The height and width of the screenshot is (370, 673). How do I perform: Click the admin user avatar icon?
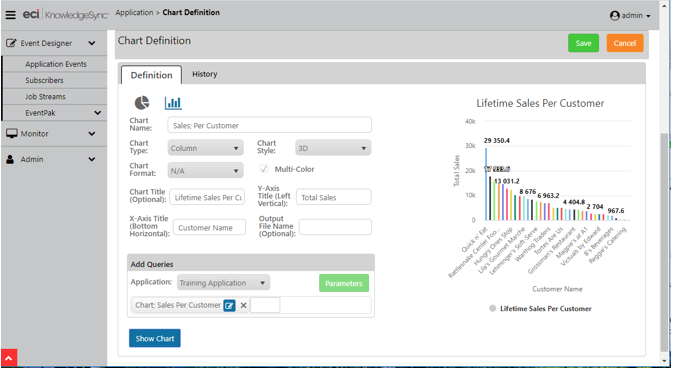[x=614, y=15]
